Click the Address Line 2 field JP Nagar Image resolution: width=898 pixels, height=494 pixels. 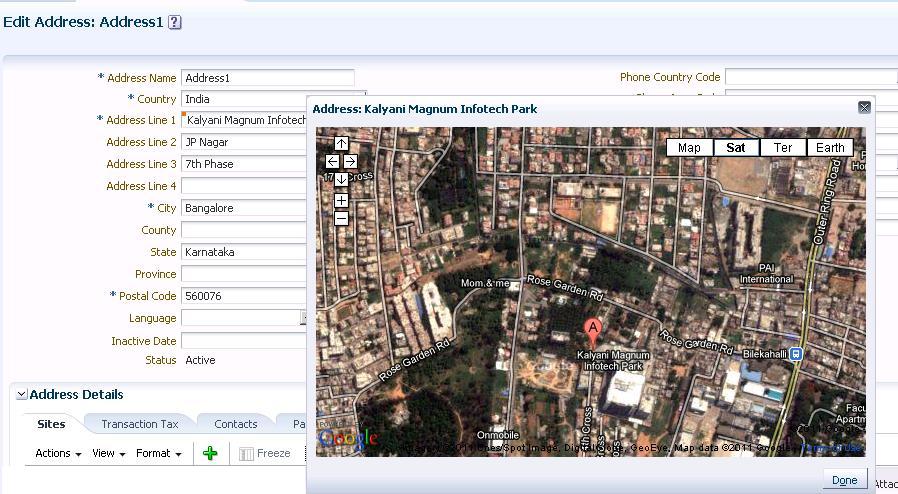244,142
